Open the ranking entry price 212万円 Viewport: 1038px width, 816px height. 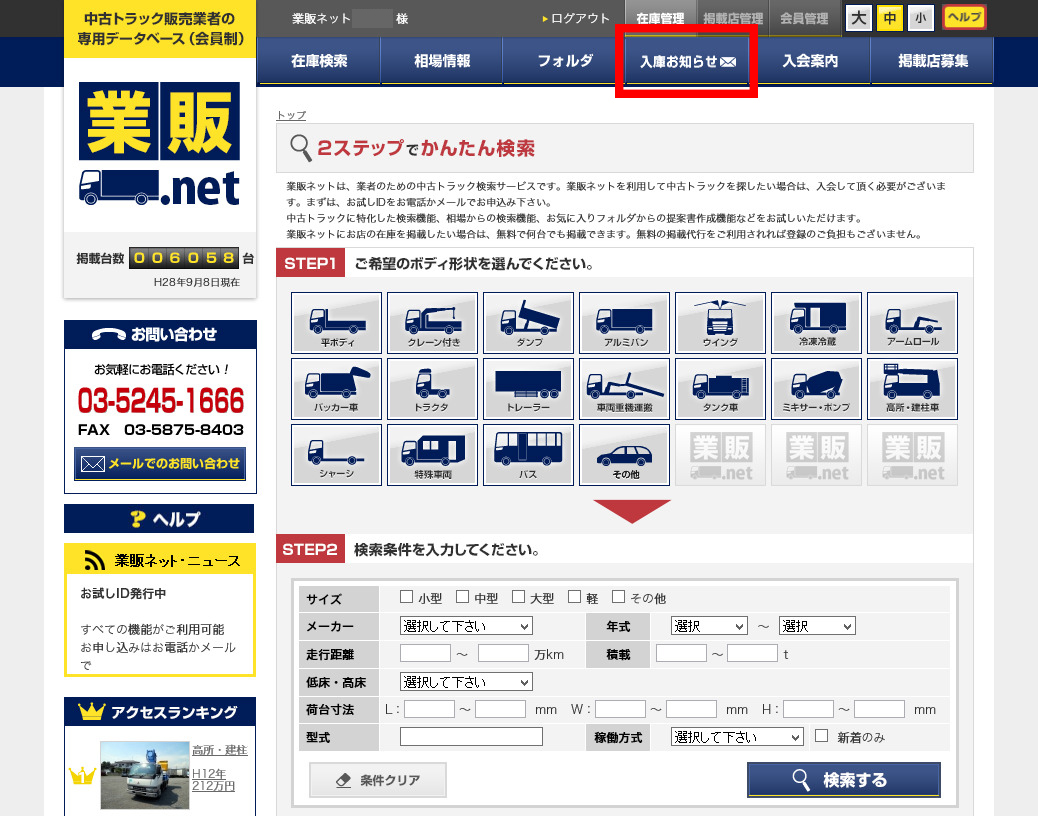213,786
